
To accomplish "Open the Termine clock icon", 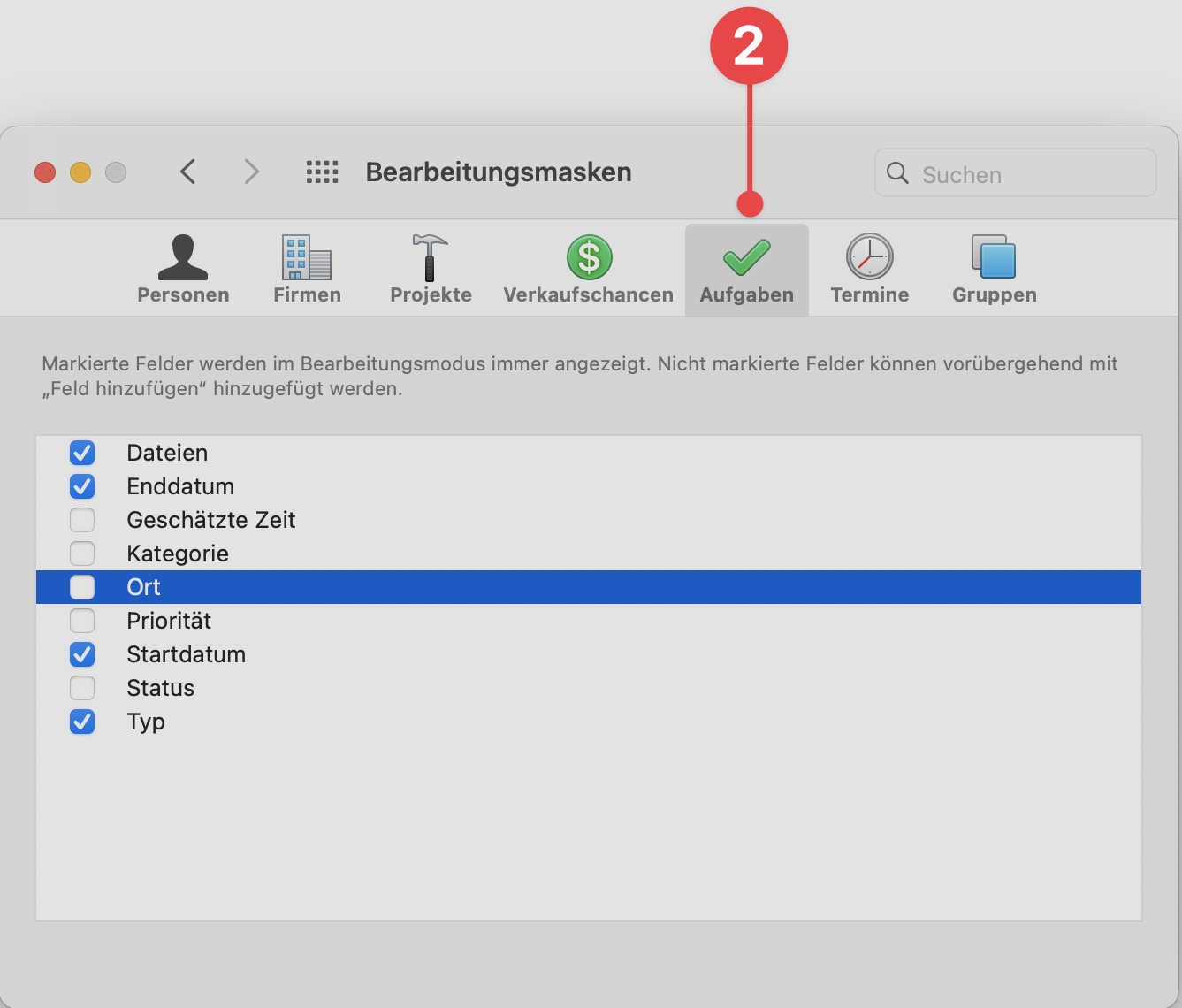I will (869, 257).
